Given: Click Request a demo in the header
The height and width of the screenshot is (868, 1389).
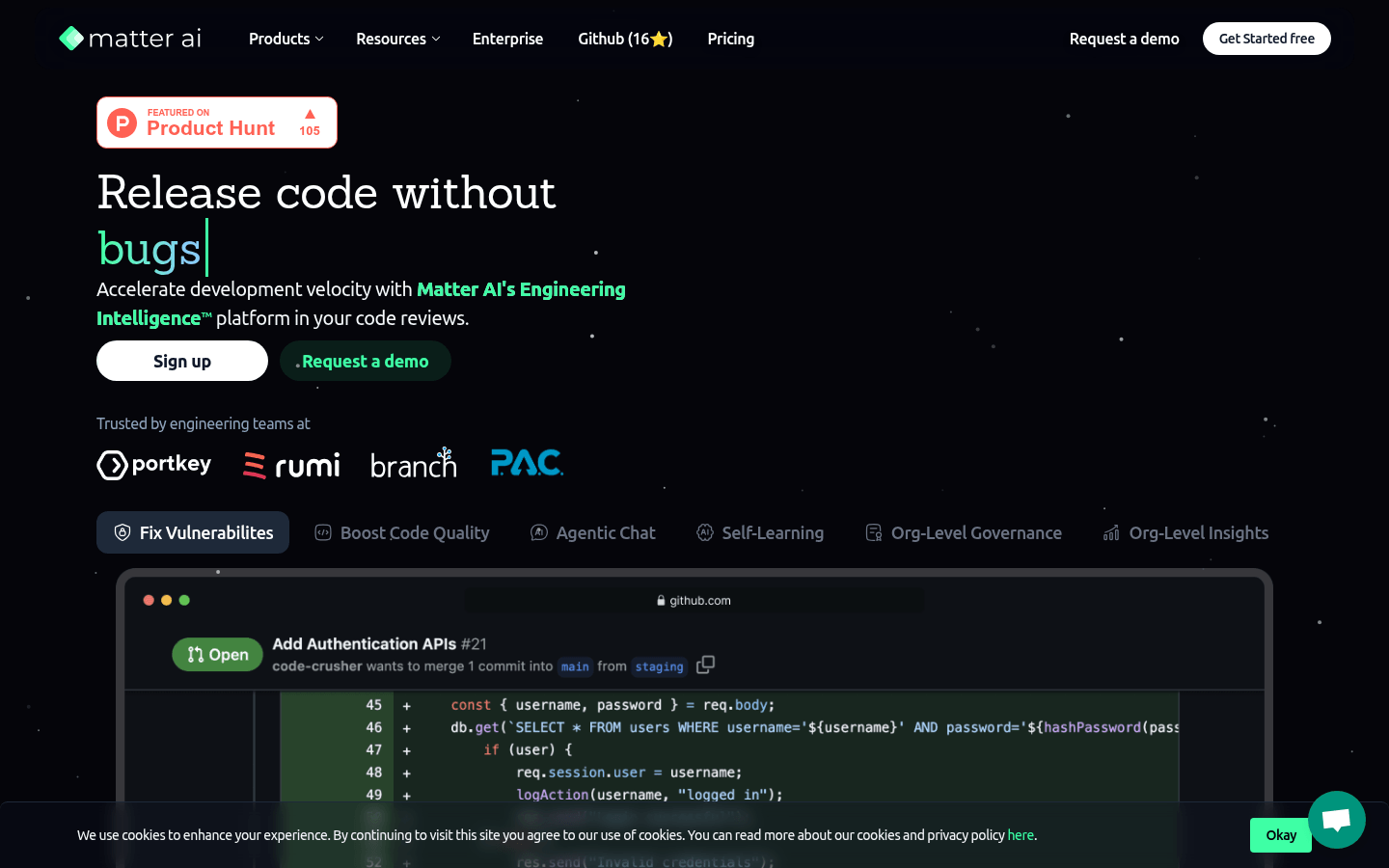Looking at the screenshot, I should pos(1124,39).
